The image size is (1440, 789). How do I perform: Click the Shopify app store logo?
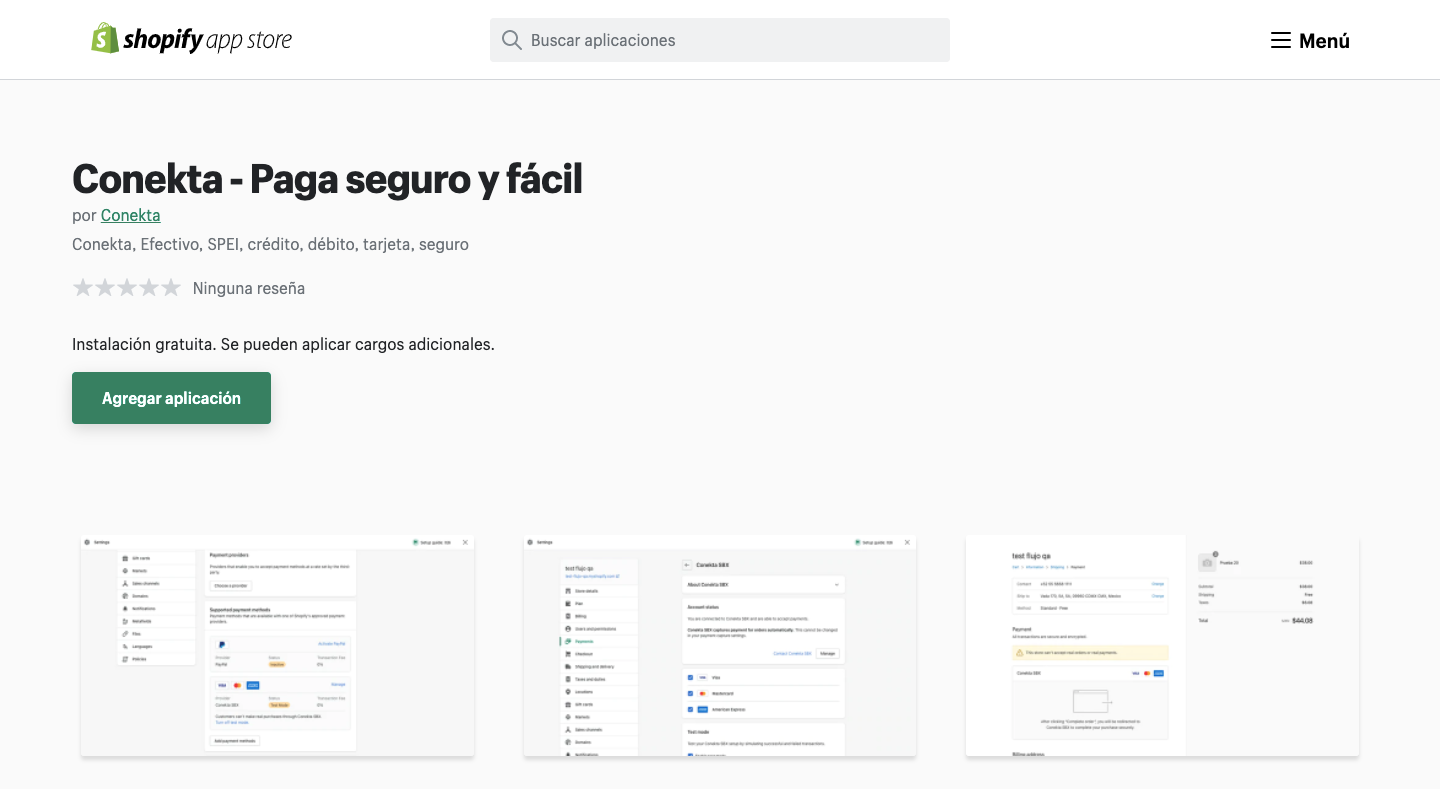pos(192,39)
